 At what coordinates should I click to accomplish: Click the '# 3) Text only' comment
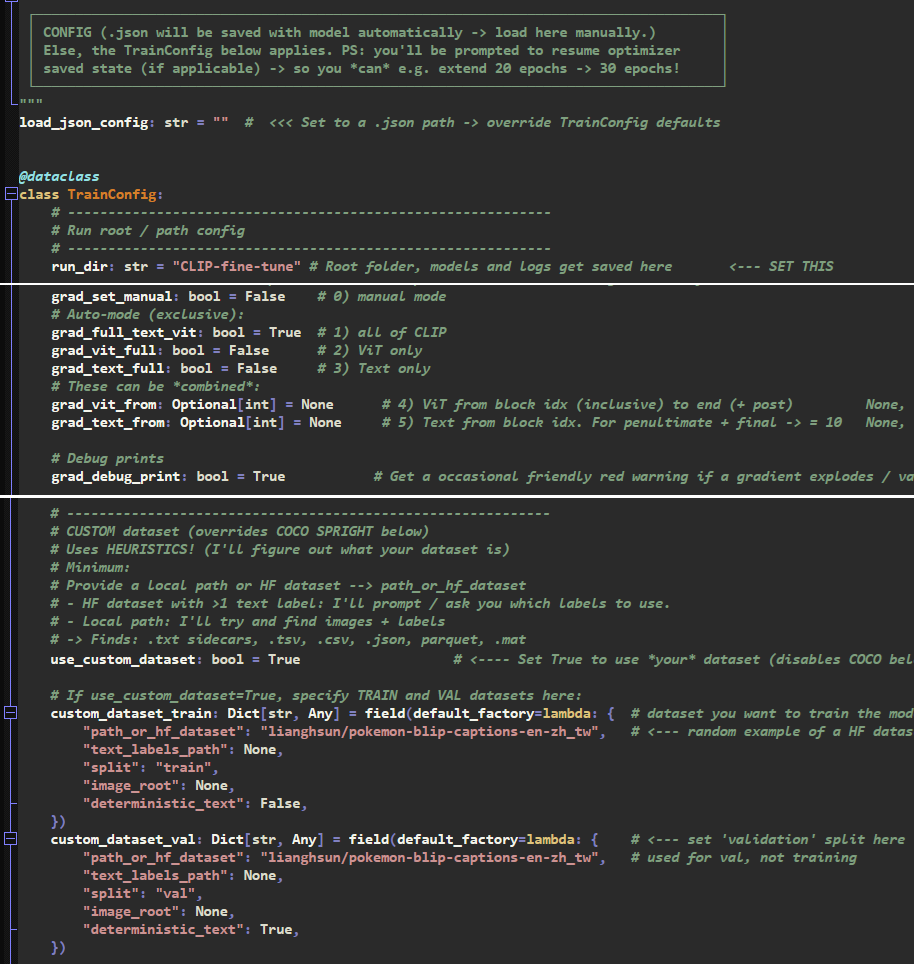click(x=374, y=368)
